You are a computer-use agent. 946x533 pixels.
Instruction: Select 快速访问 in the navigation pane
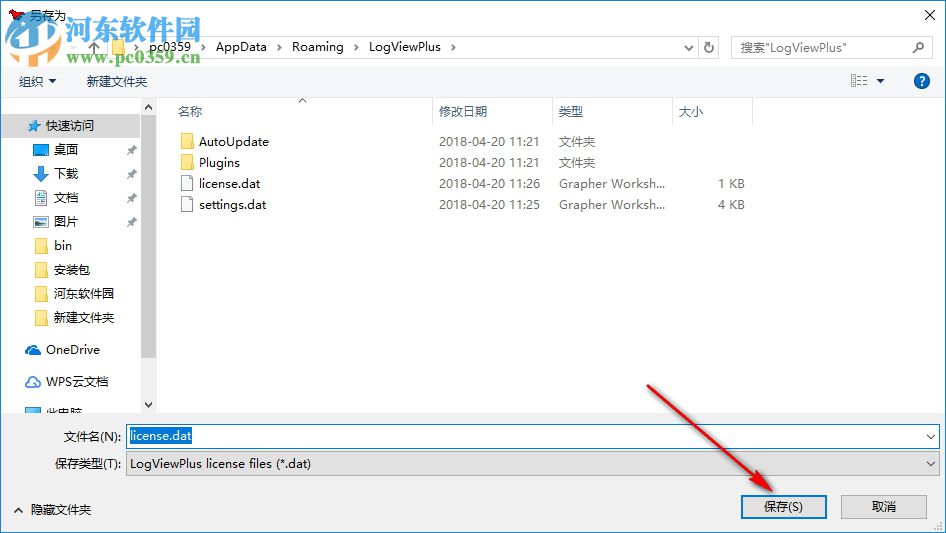pyautogui.click(x=71, y=126)
